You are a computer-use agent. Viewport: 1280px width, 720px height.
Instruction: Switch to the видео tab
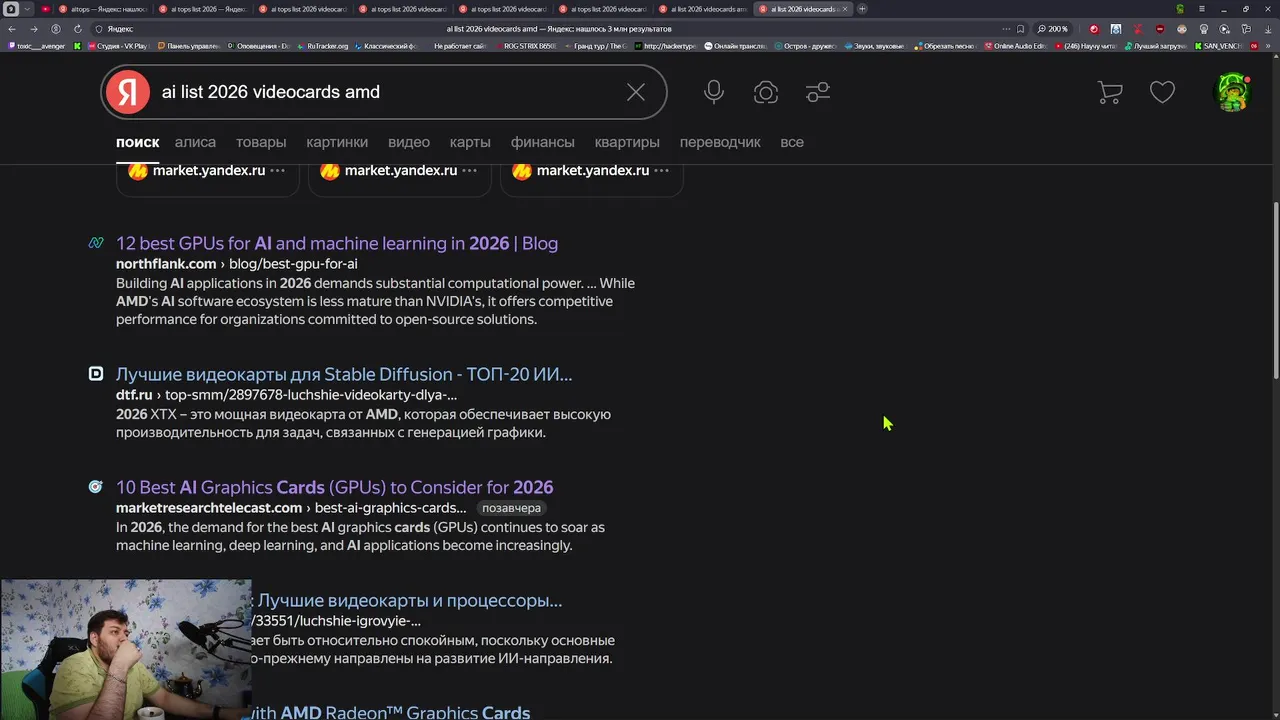tap(409, 142)
